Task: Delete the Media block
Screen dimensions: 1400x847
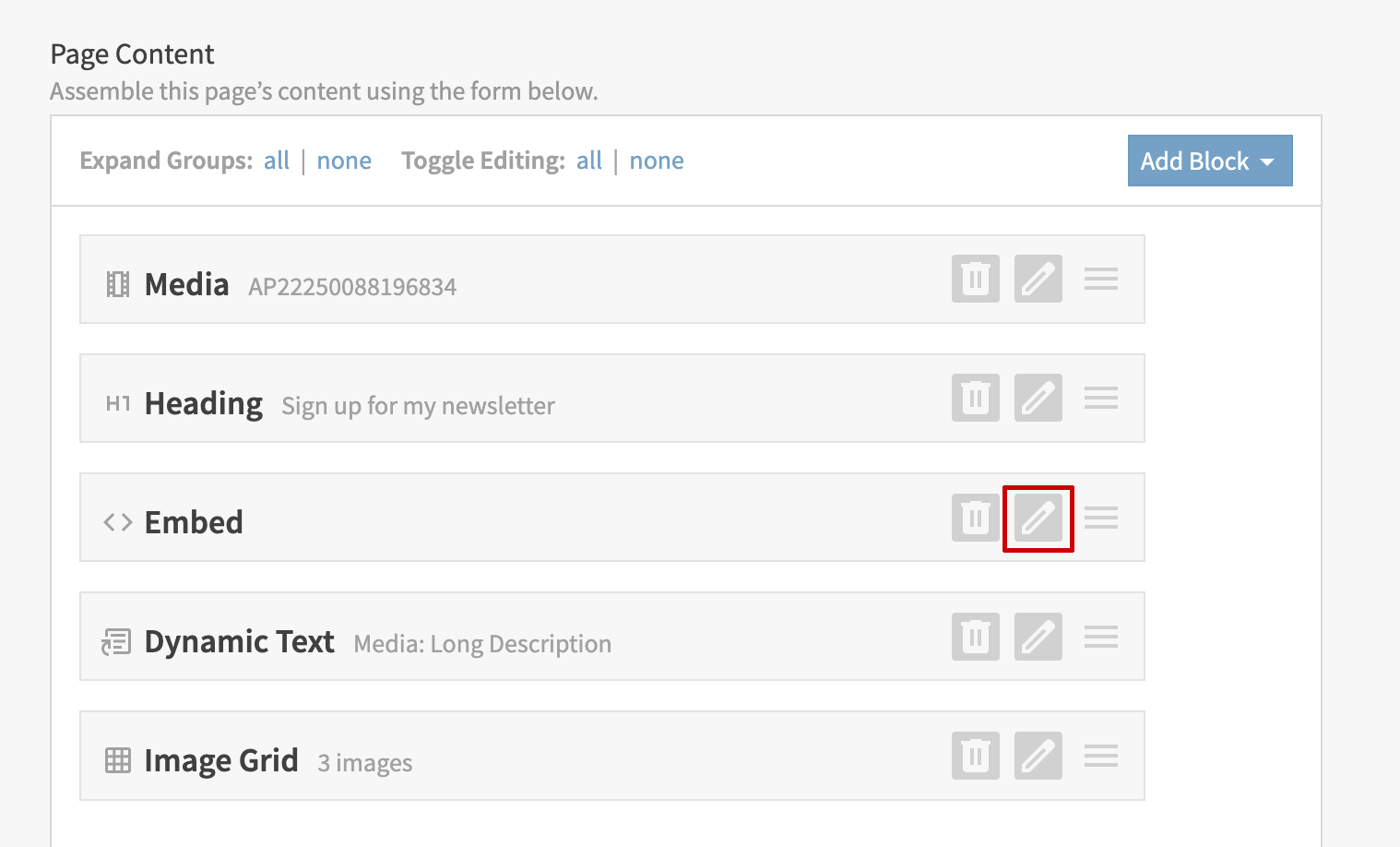Action: (x=976, y=279)
